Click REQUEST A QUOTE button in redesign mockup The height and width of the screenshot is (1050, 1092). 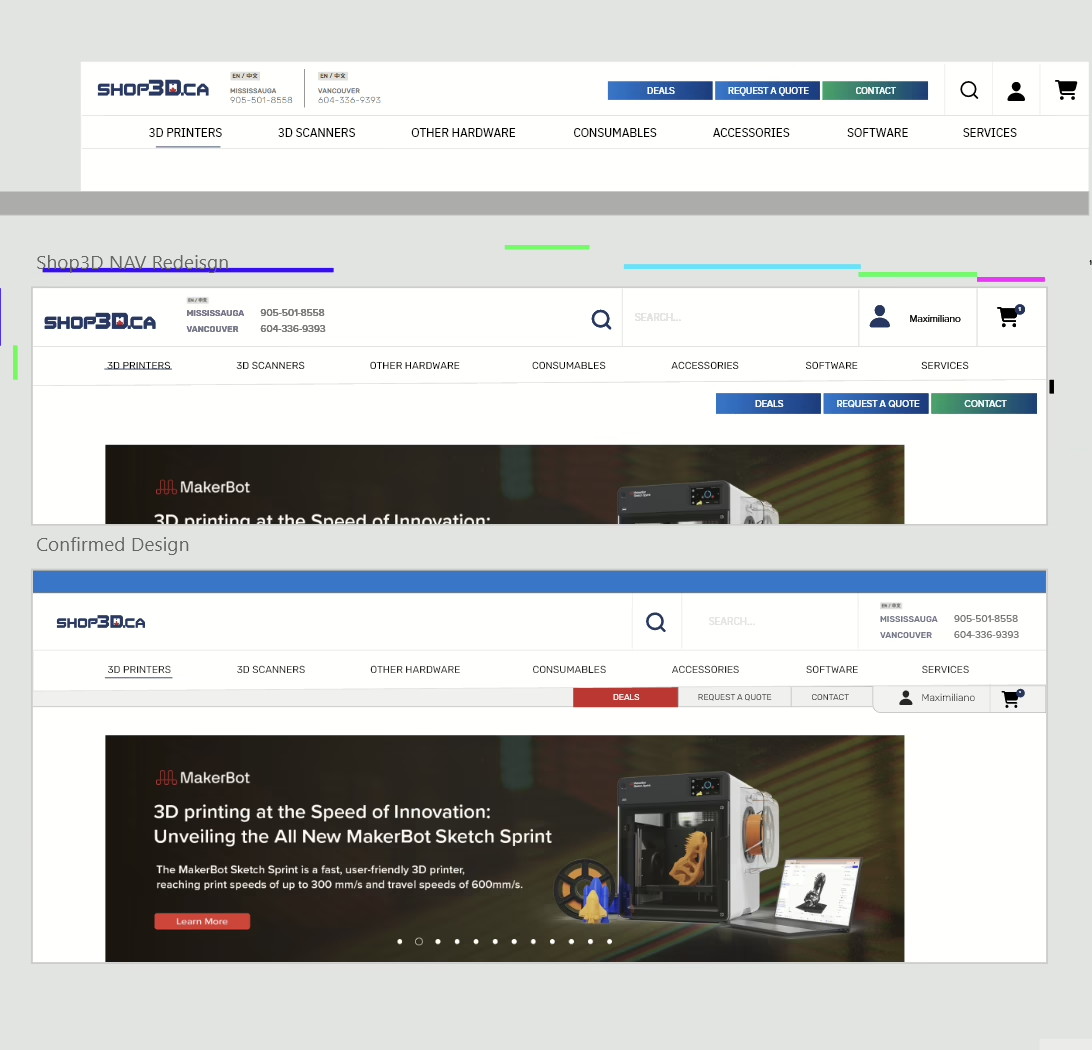876,404
